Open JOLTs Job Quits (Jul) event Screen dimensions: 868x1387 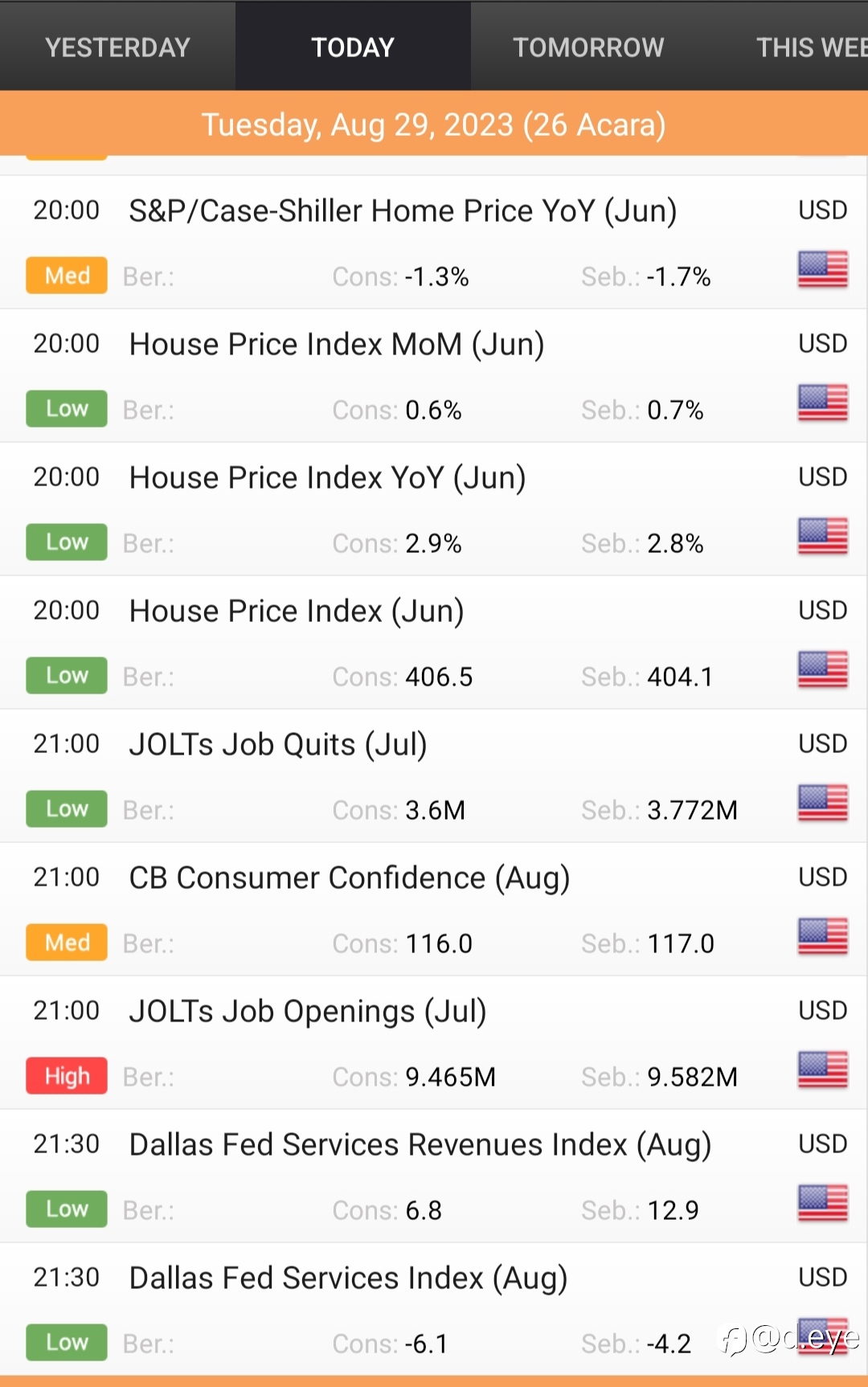click(278, 745)
